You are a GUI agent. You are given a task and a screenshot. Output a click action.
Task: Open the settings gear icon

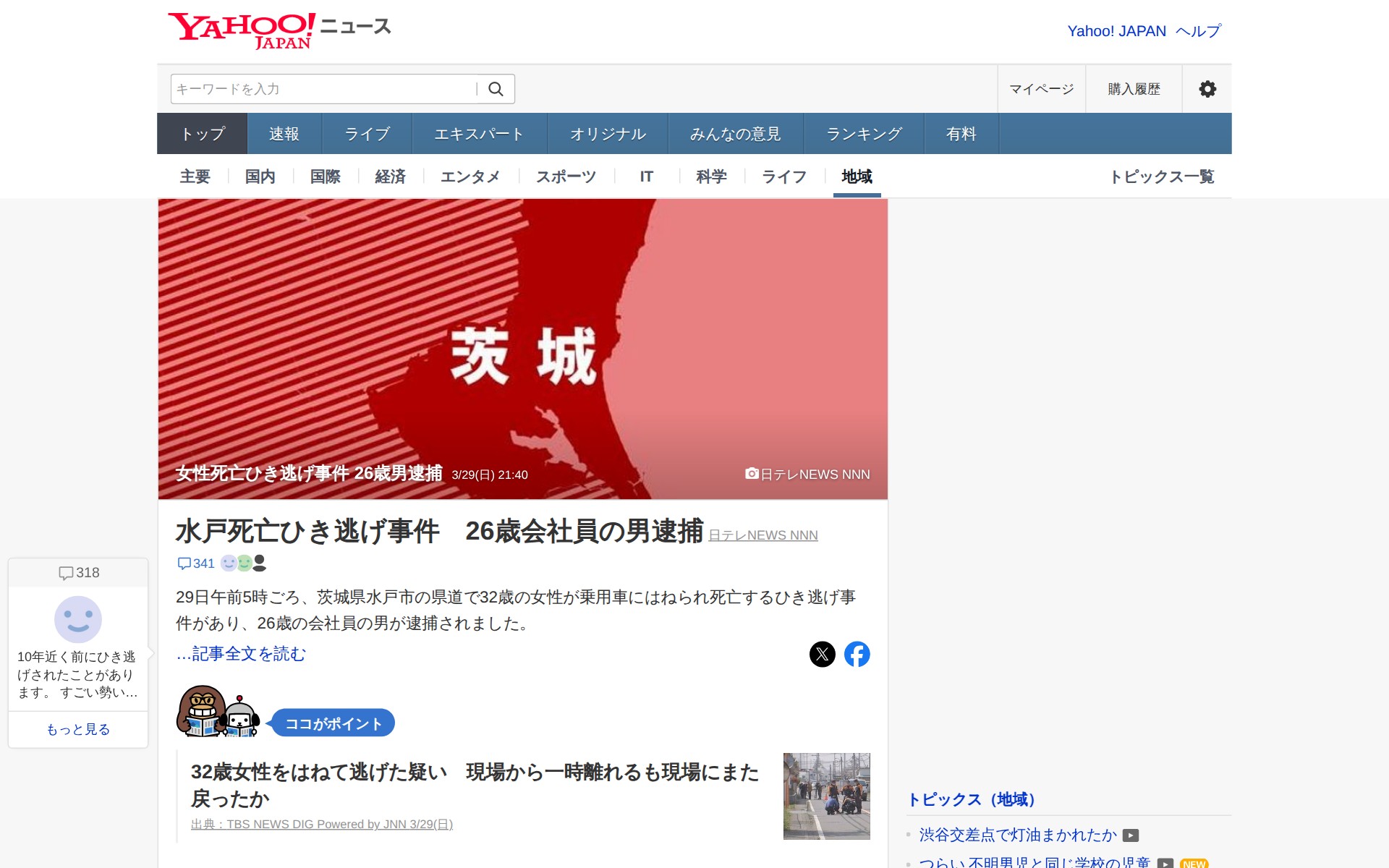tap(1207, 89)
